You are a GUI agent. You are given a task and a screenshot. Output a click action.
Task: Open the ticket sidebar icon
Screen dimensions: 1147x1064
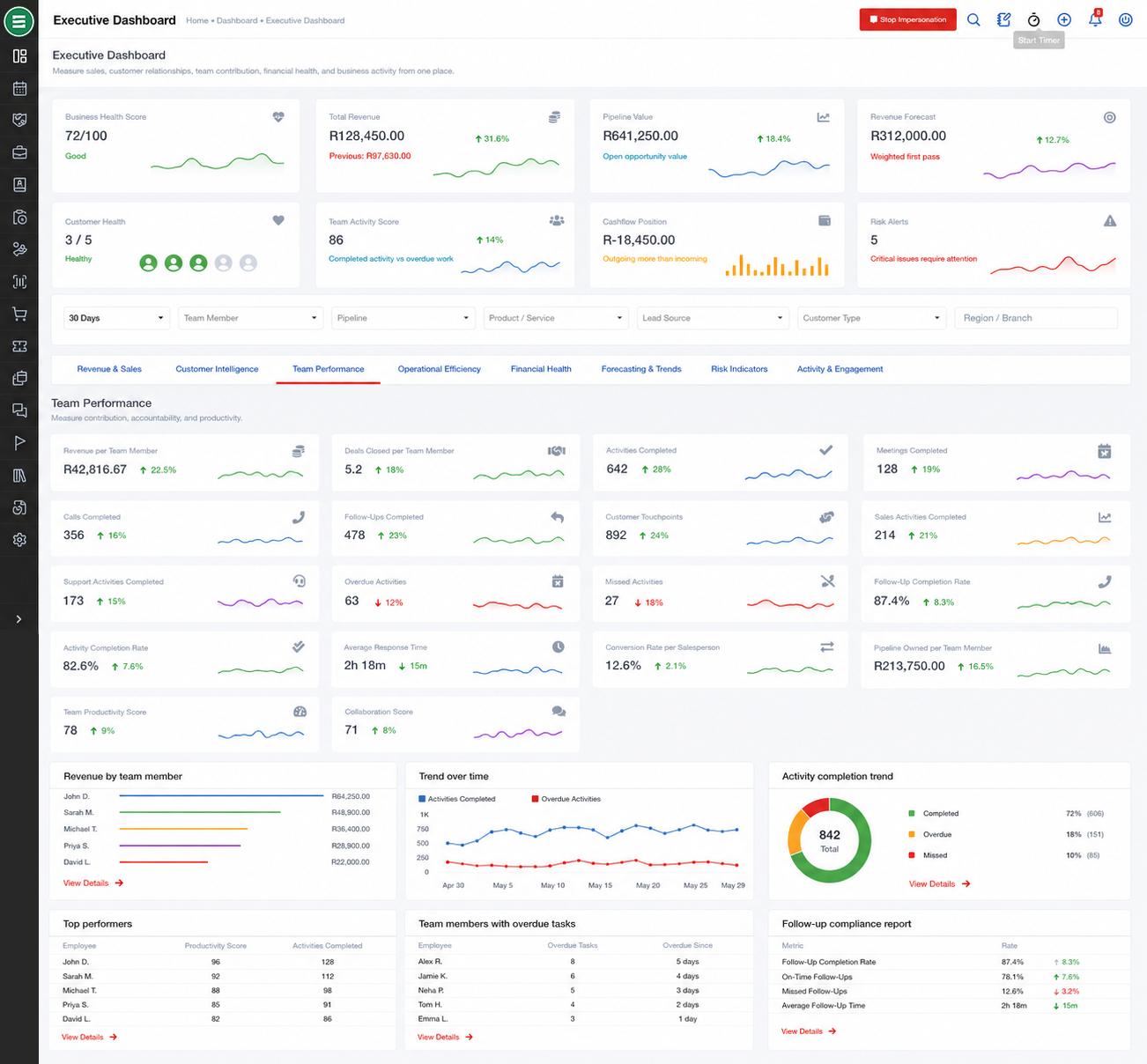tap(19, 346)
